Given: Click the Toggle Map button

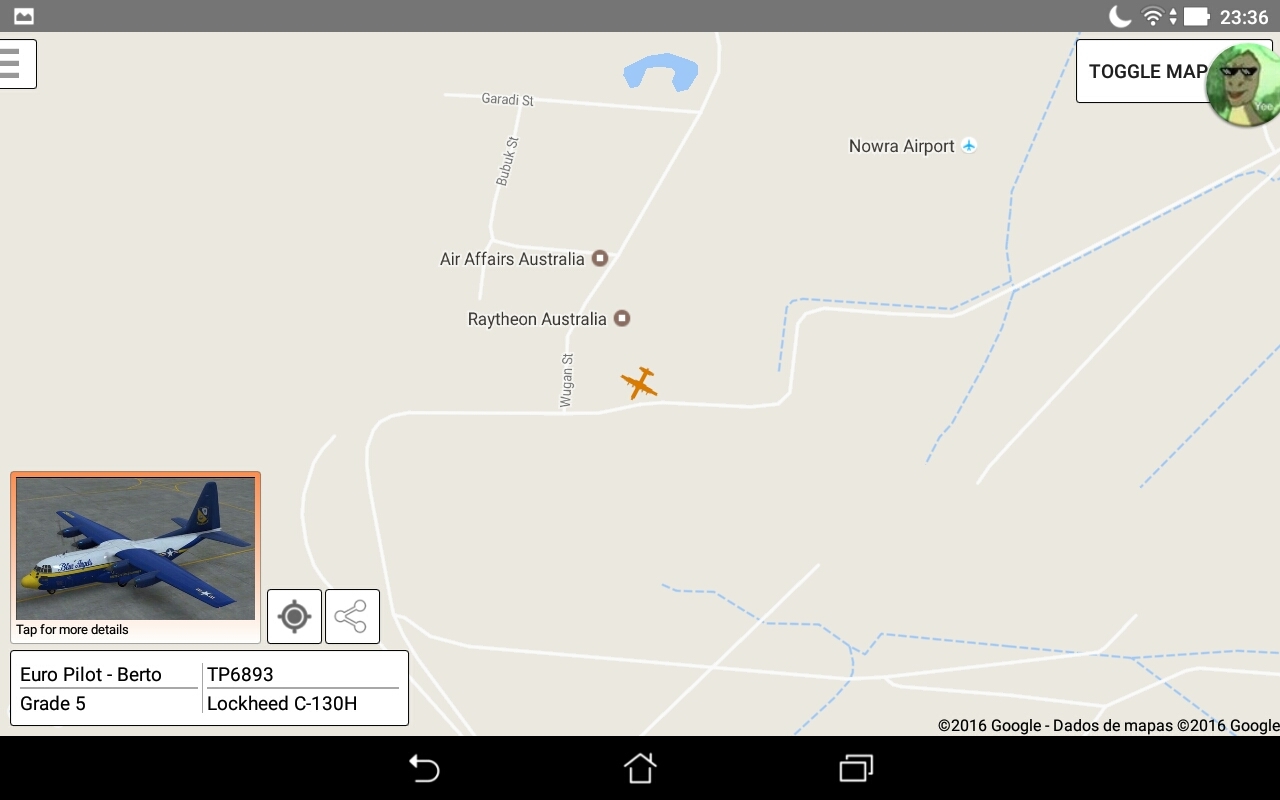Looking at the screenshot, I should (1145, 71).
